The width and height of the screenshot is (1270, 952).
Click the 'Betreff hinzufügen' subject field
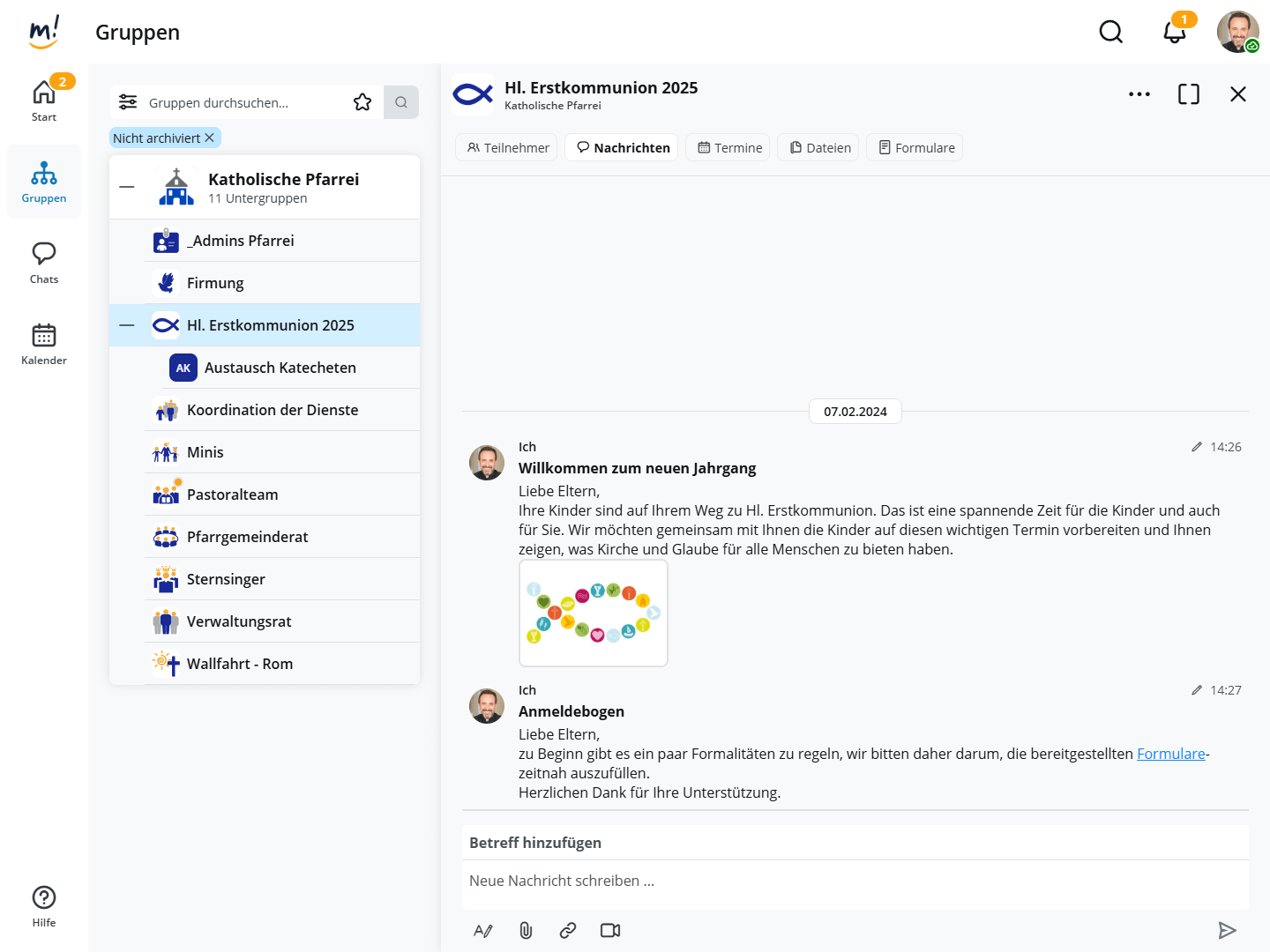(x=855, y=843)
